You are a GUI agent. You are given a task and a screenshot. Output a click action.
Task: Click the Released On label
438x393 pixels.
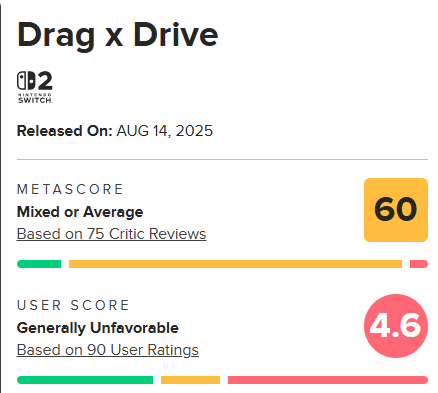[65, 131]
